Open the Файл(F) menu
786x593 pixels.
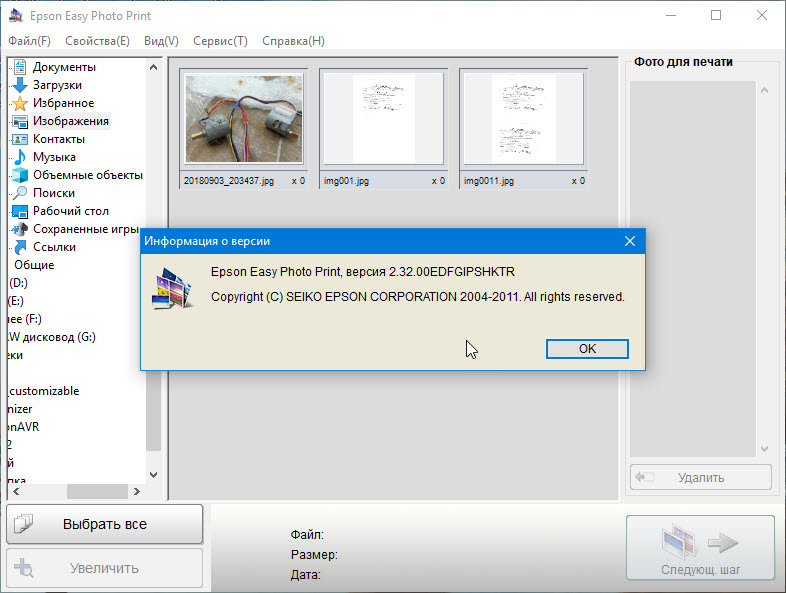30,41
